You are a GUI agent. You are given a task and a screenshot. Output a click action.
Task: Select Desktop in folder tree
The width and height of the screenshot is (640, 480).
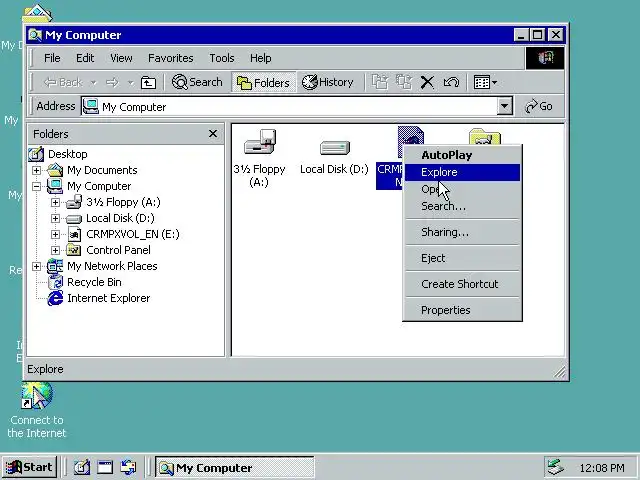(x=67, y=154)
